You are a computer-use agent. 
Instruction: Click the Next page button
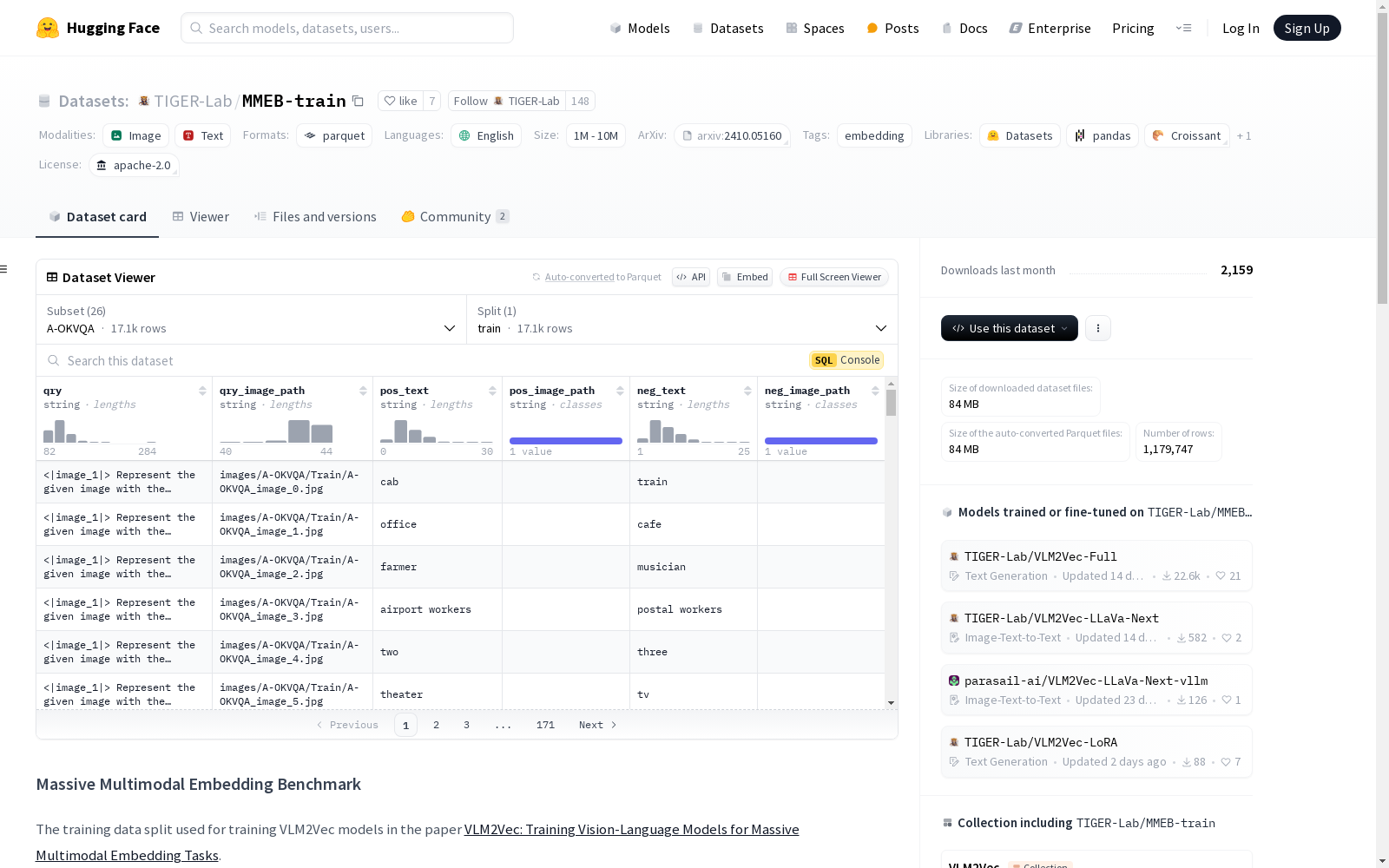click(597, 725)
